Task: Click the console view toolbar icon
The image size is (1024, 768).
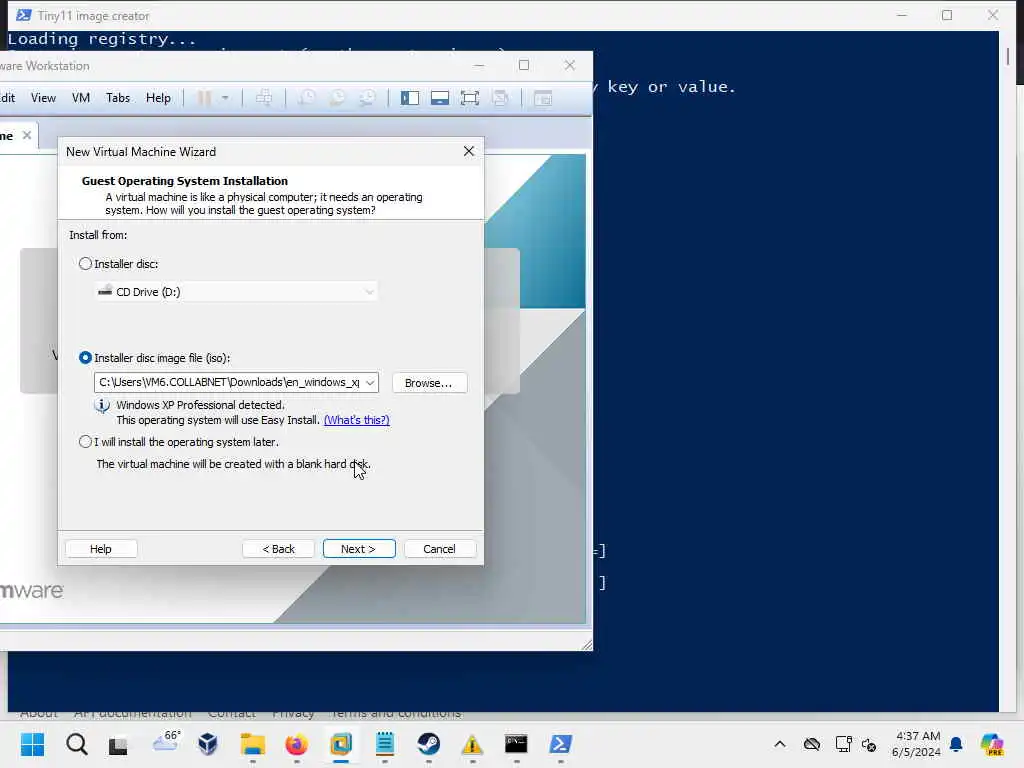Action: tap(543, 99)
